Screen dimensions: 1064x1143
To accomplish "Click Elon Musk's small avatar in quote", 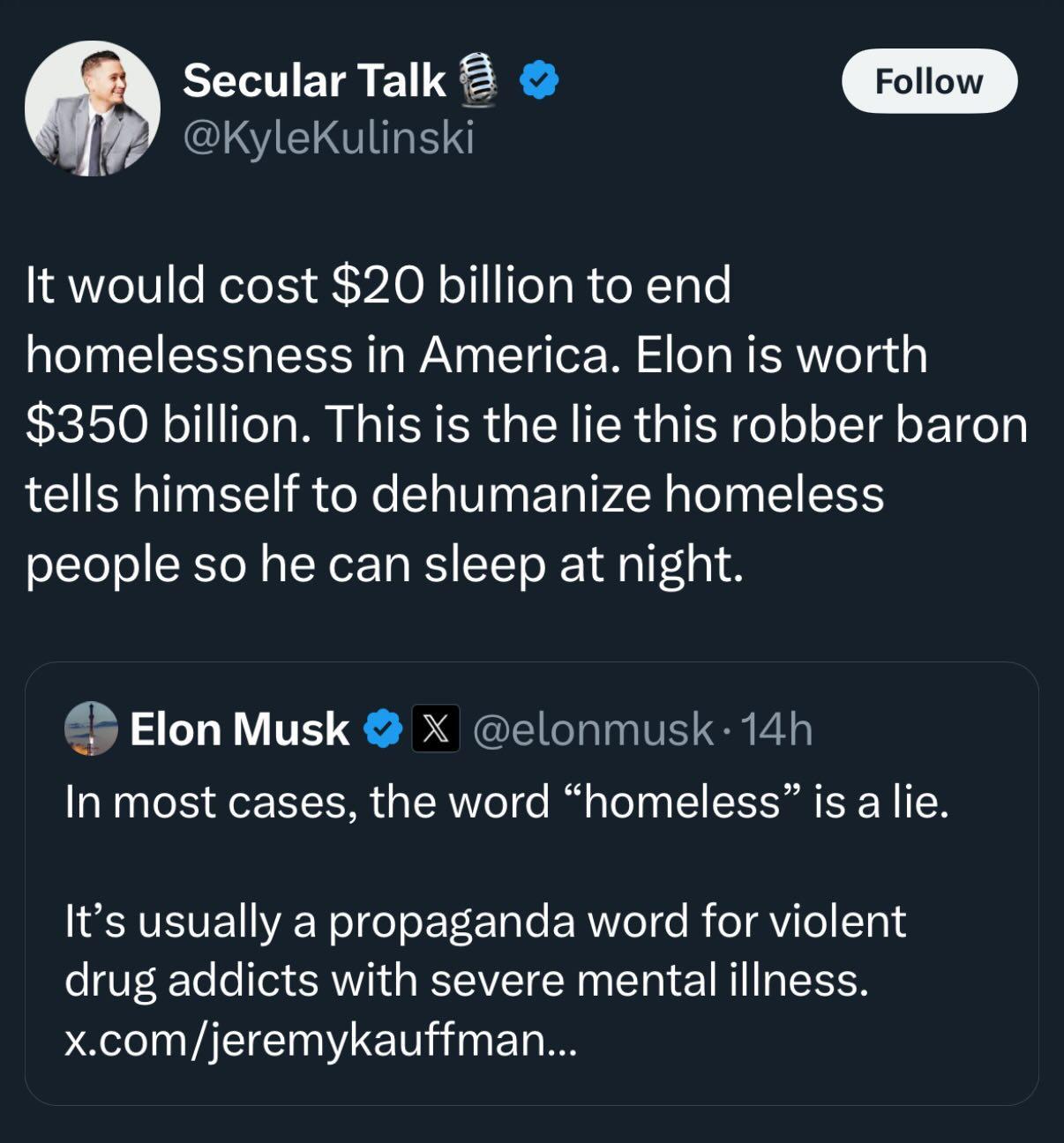I will point(91,728).
